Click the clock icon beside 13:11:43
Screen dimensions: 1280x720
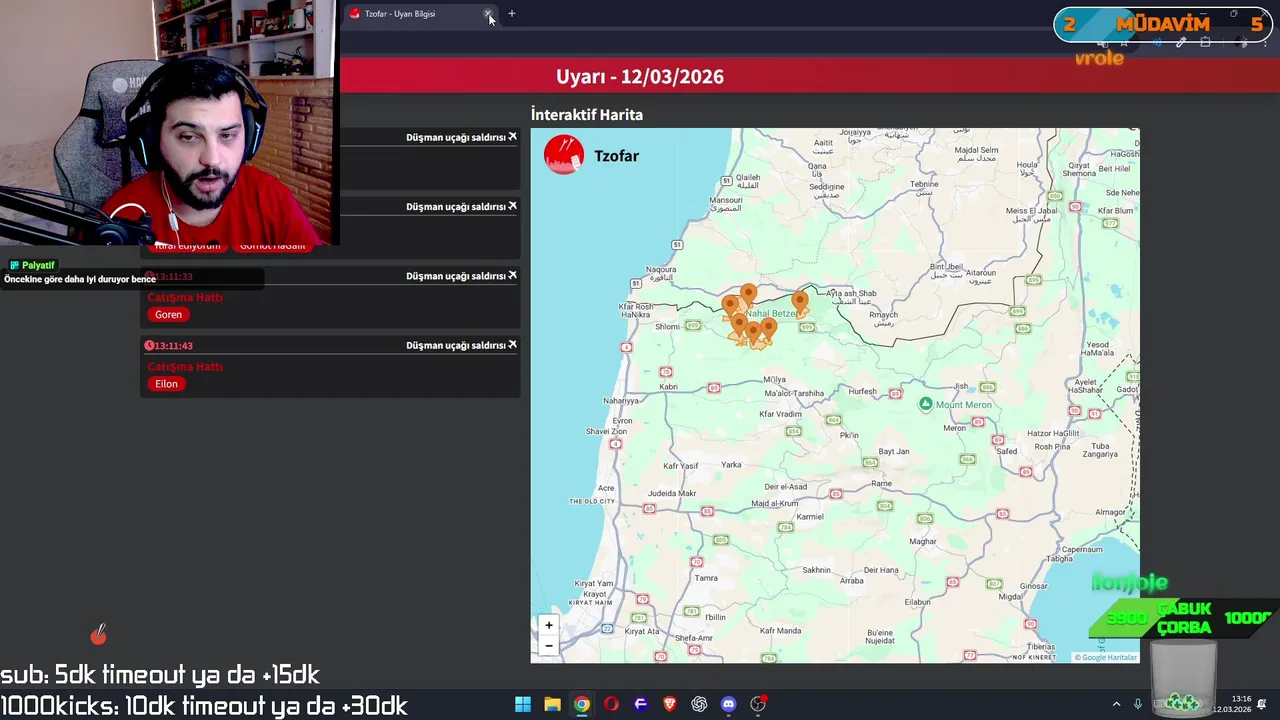click(149, 346)
